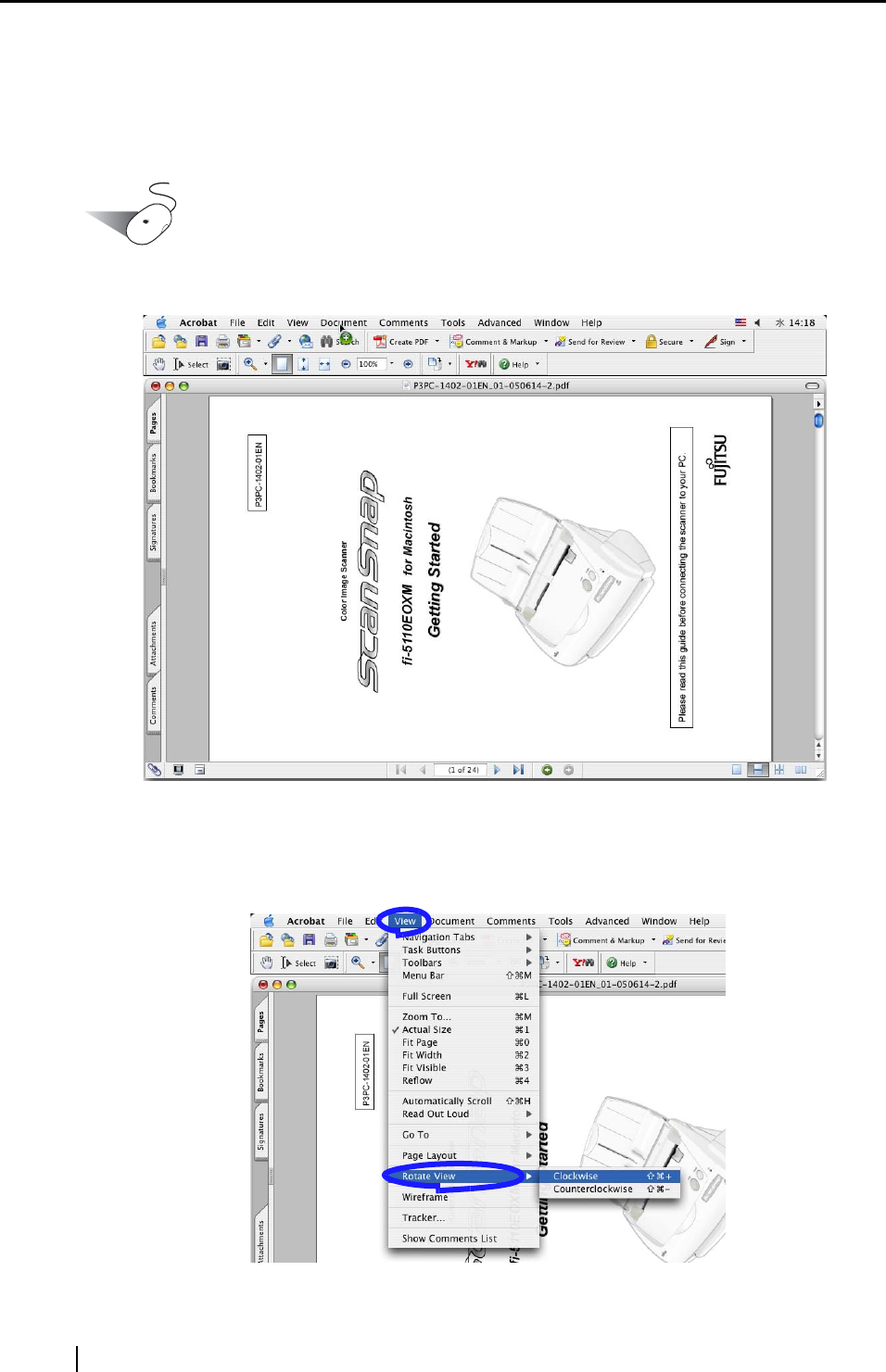Open the Advanced menu in full-window screenshot menu bar
Image resolution: width=886 pixels, height=1372 pixels.
[500, 323]
